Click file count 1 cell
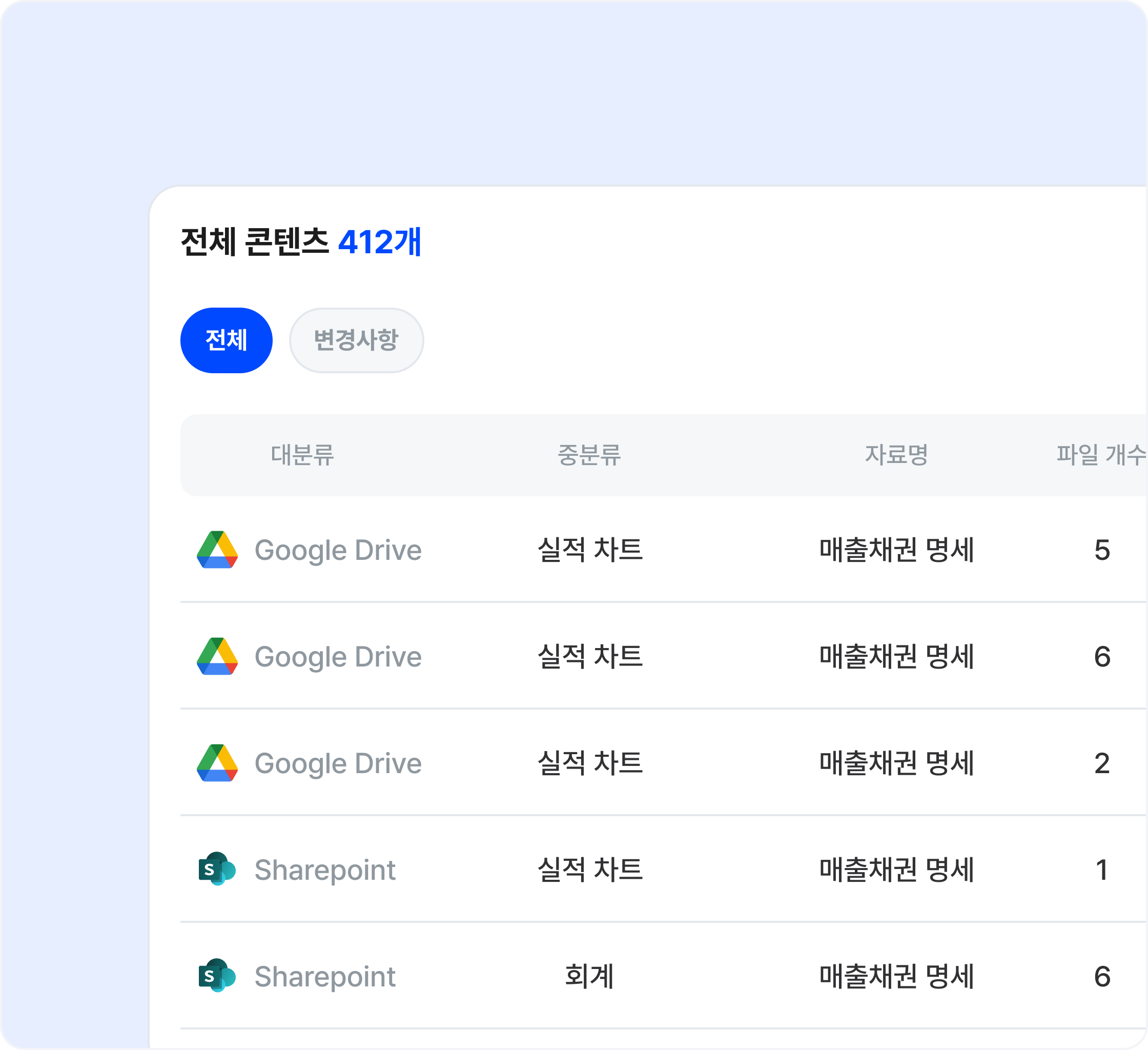 pos(1102,870)
